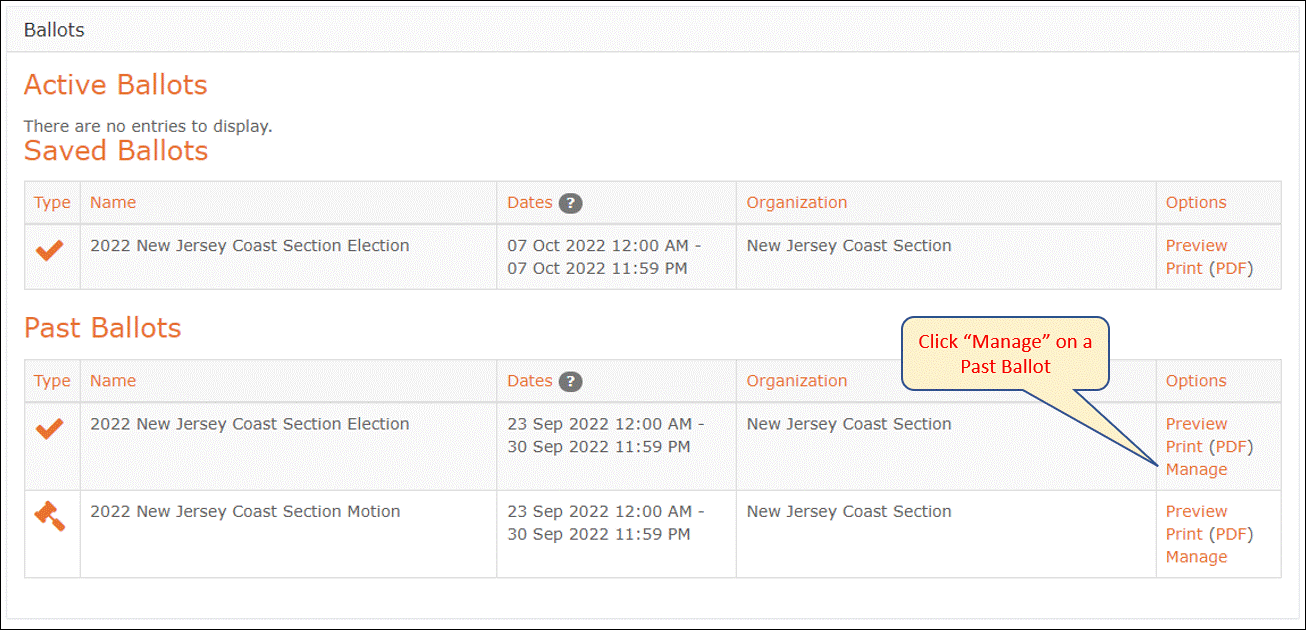Screen dimensions: 1306x630
Task: Sort Saved Ballots by Type column
Action: [52, 202]
